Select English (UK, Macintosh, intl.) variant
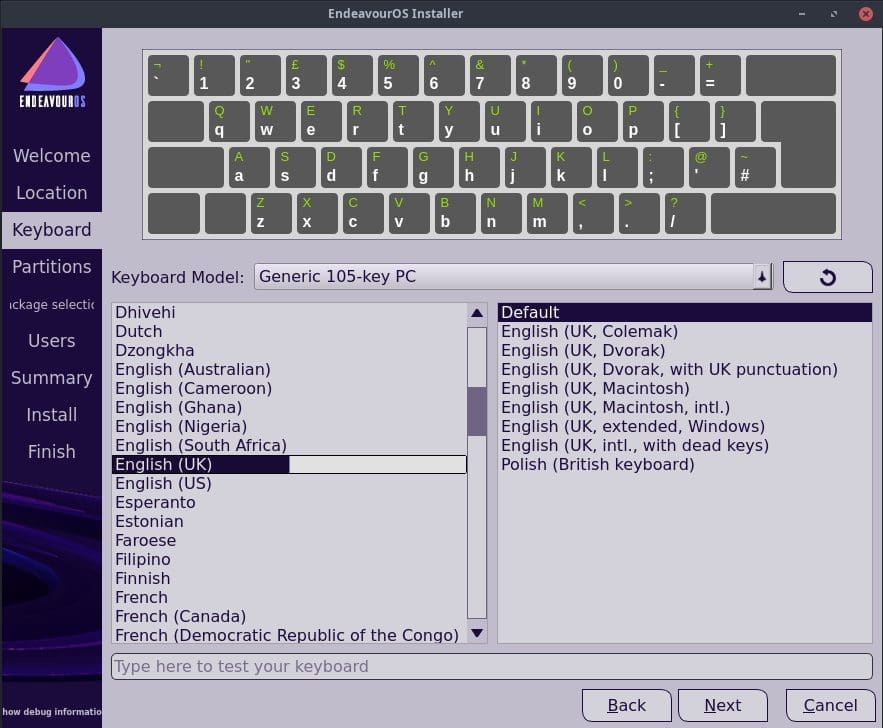This screenshot has height=728, width=883. point(685,408)
